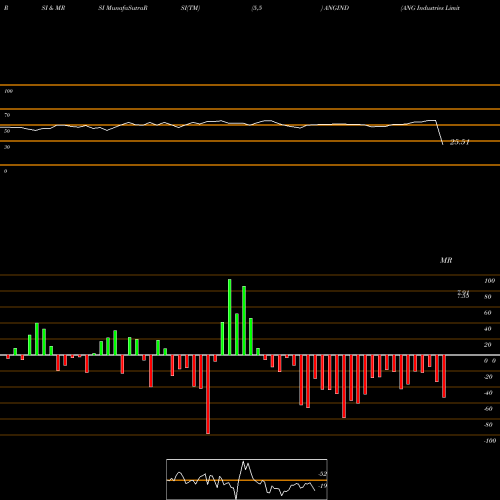Click the 'MR' panel label
Screen dimensions: 500x500
pos(446,261)
